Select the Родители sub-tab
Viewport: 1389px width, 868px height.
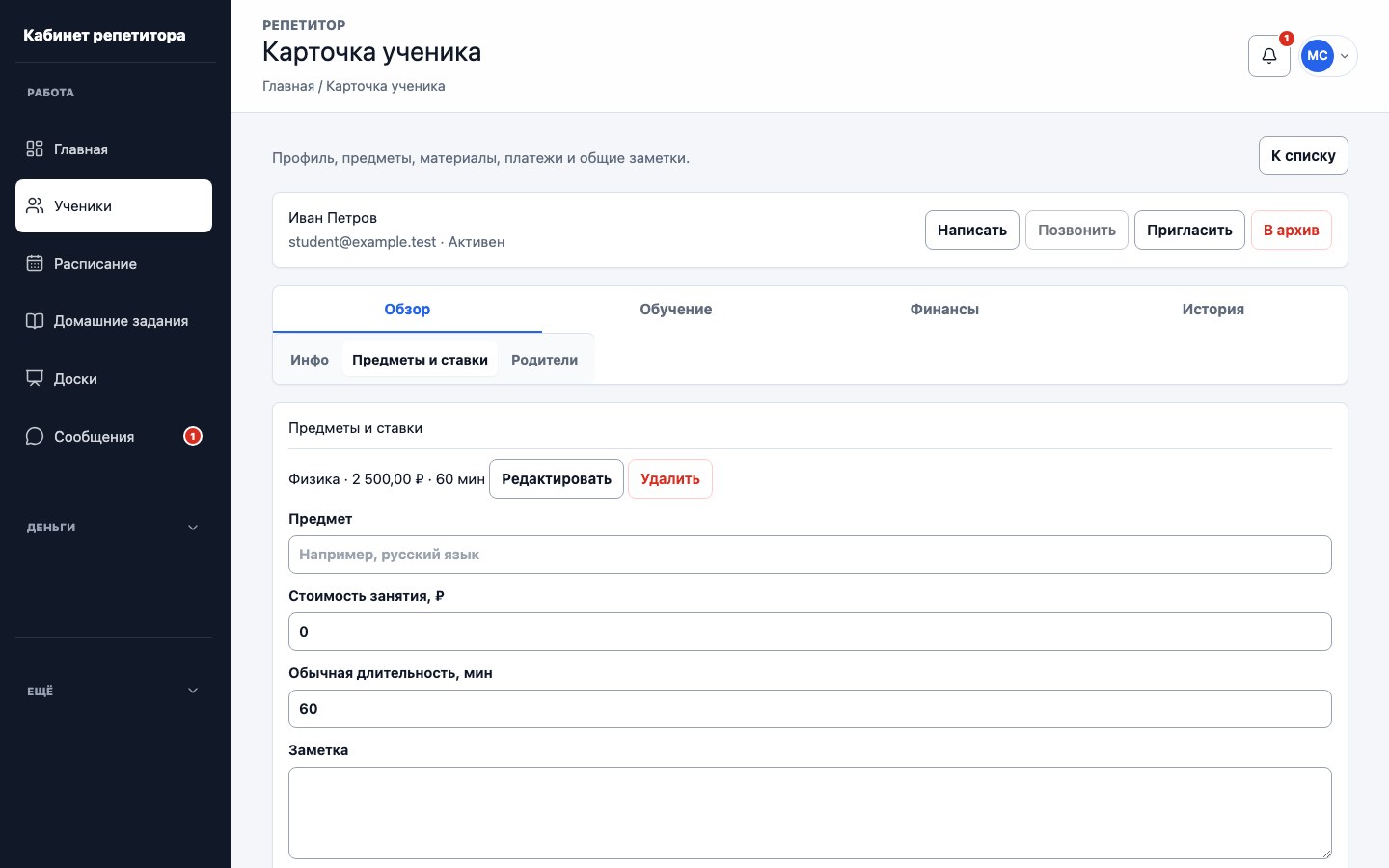pos(544,360)
